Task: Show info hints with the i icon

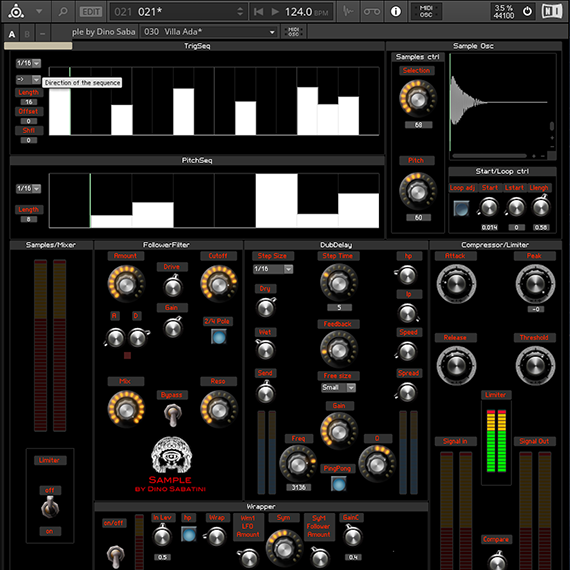Action: 396,12
